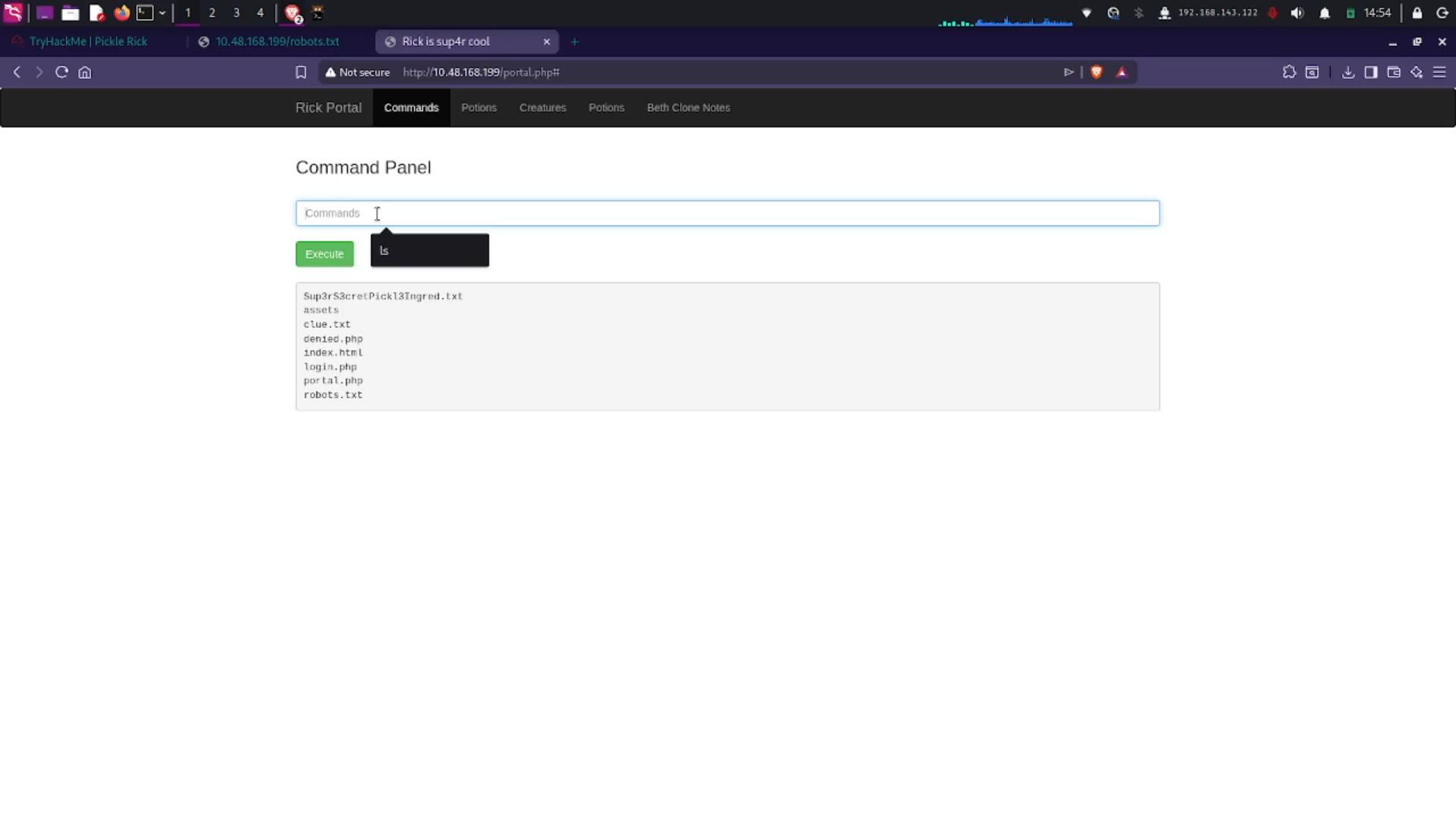
Task: Choose the 'ls' autocomplete suggestion
Action: (430, 251)
